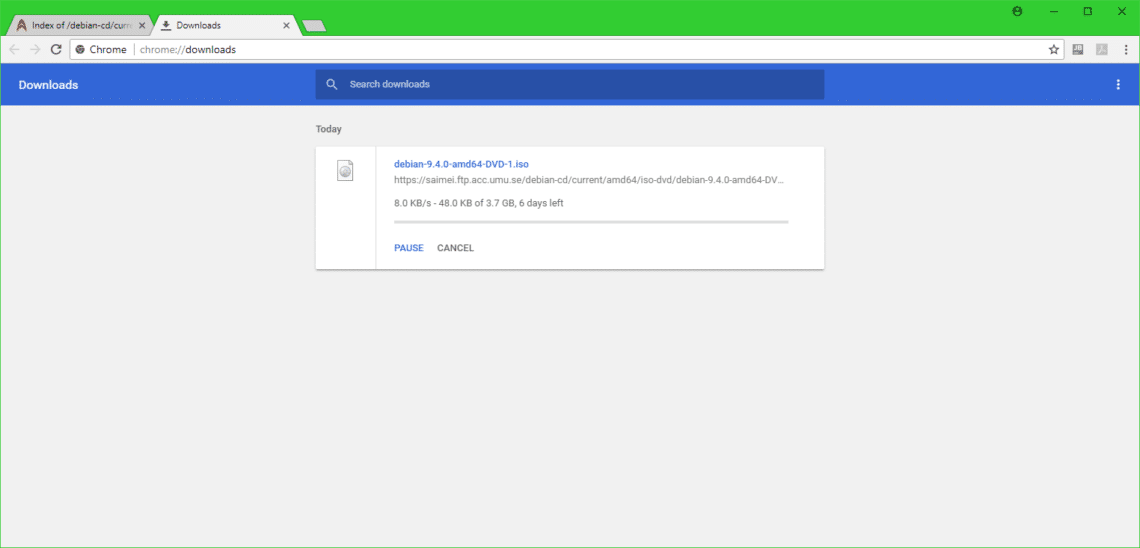Click the magnifier icon in the search bar

[332, 84]
